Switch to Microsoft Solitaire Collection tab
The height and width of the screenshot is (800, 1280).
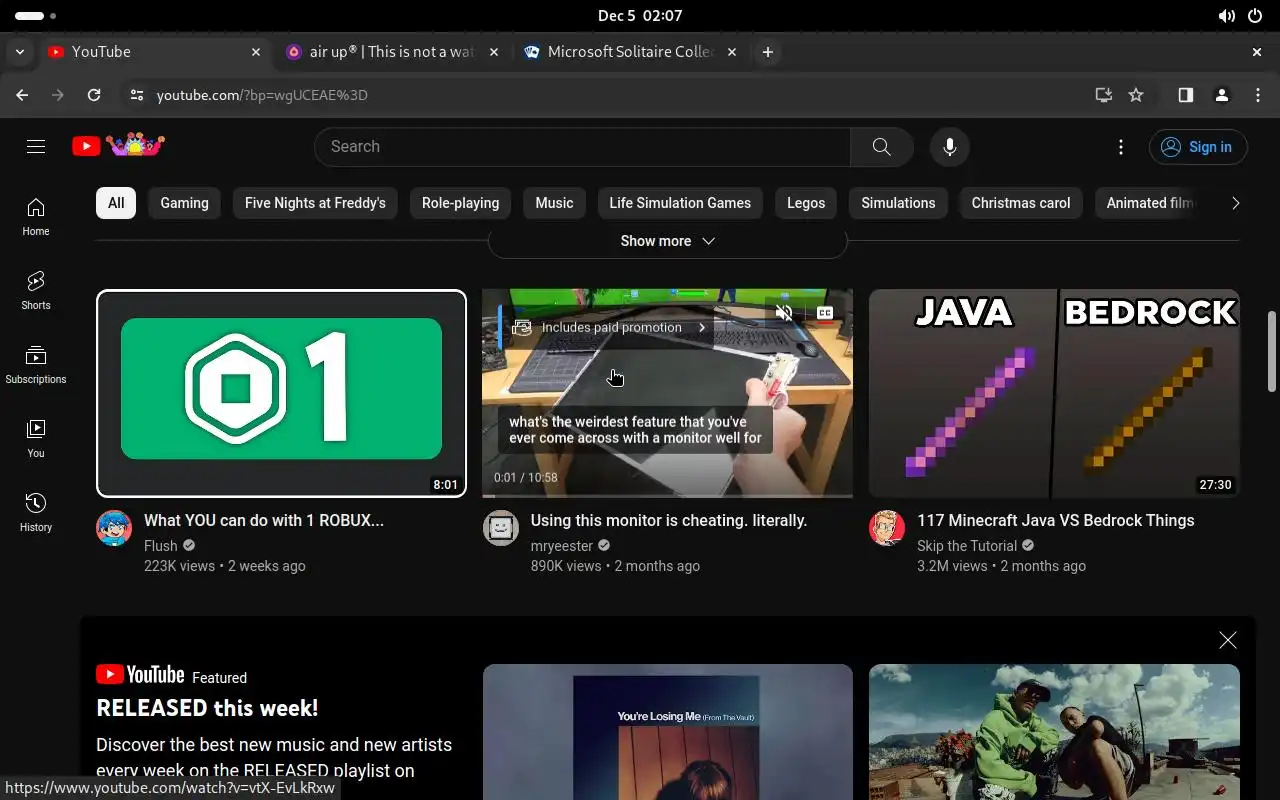pos(630,52)
